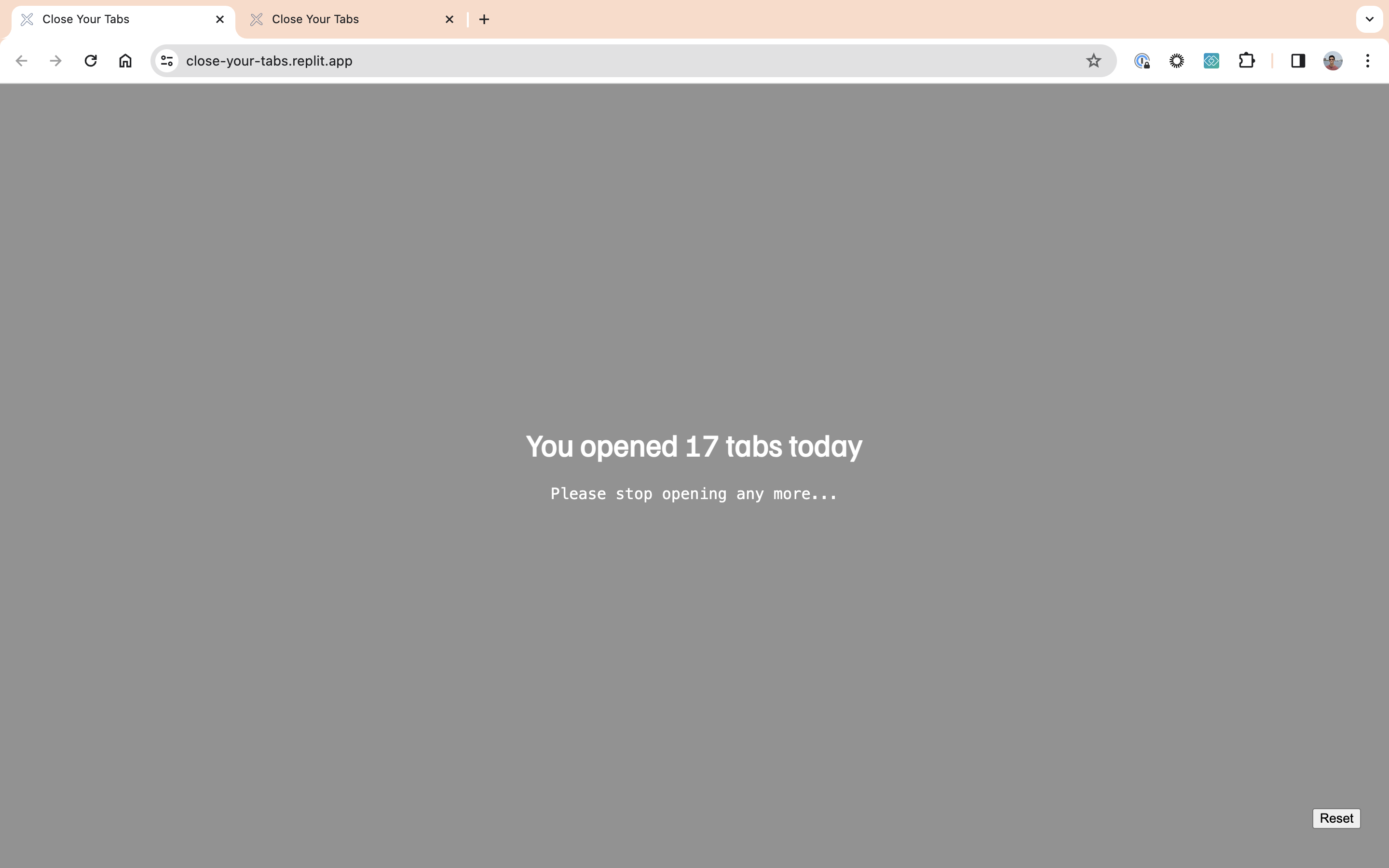This screenshot has height=868, width=1389.
Task: Click the black sunburst extension icon
Action: pyautogui.click(x=1177, y=61)
